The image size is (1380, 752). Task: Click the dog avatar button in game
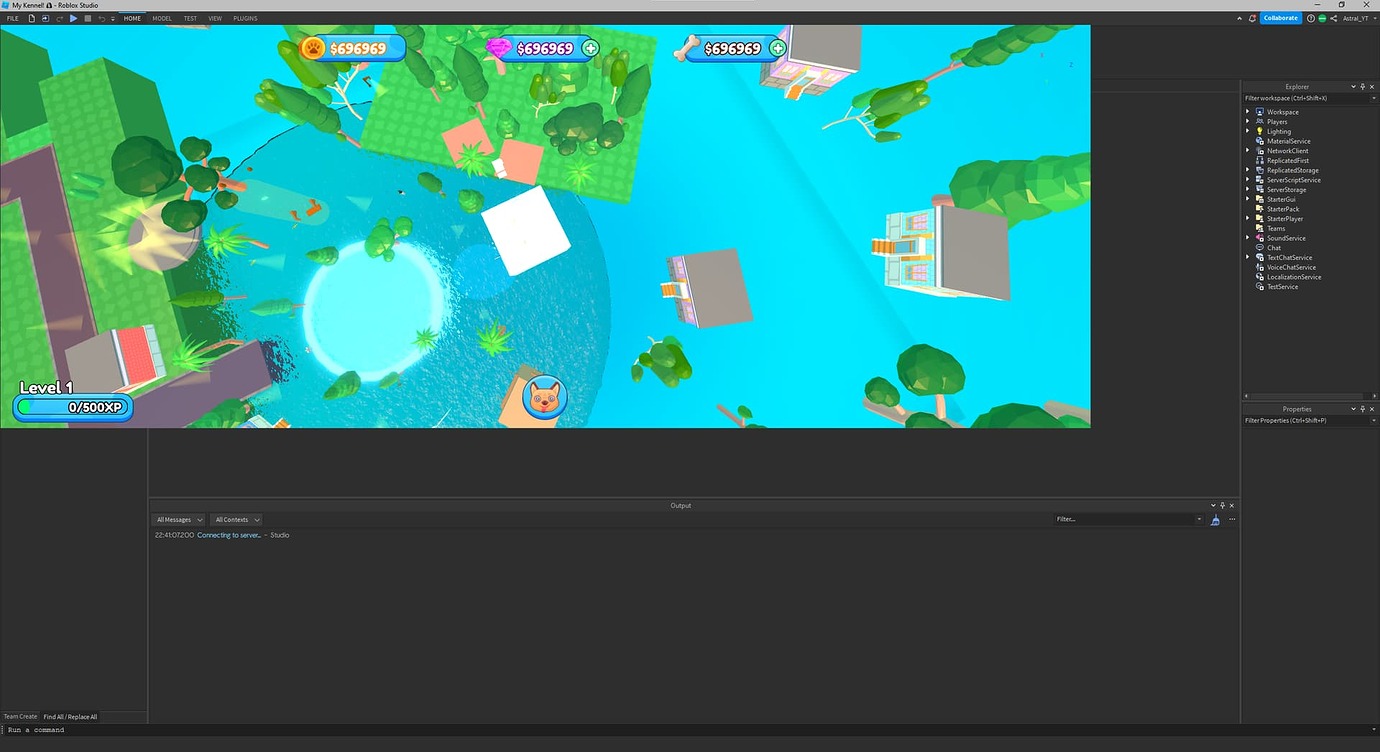545,398
